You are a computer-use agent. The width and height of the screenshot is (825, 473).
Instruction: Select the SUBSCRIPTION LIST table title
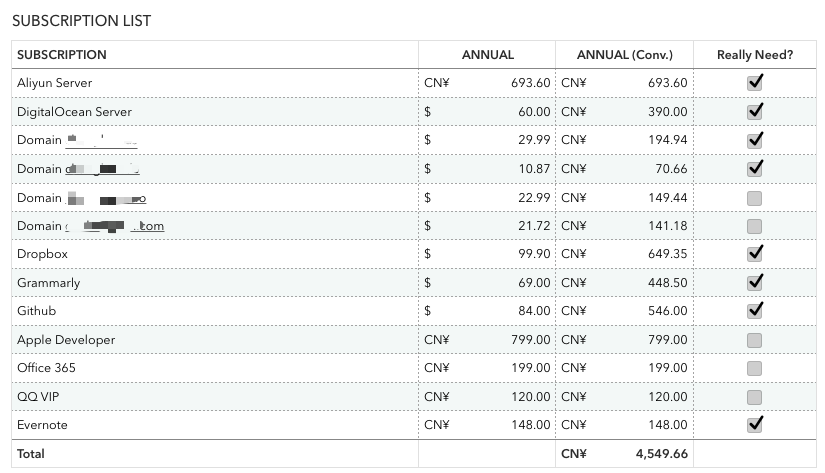coord(82,20)
